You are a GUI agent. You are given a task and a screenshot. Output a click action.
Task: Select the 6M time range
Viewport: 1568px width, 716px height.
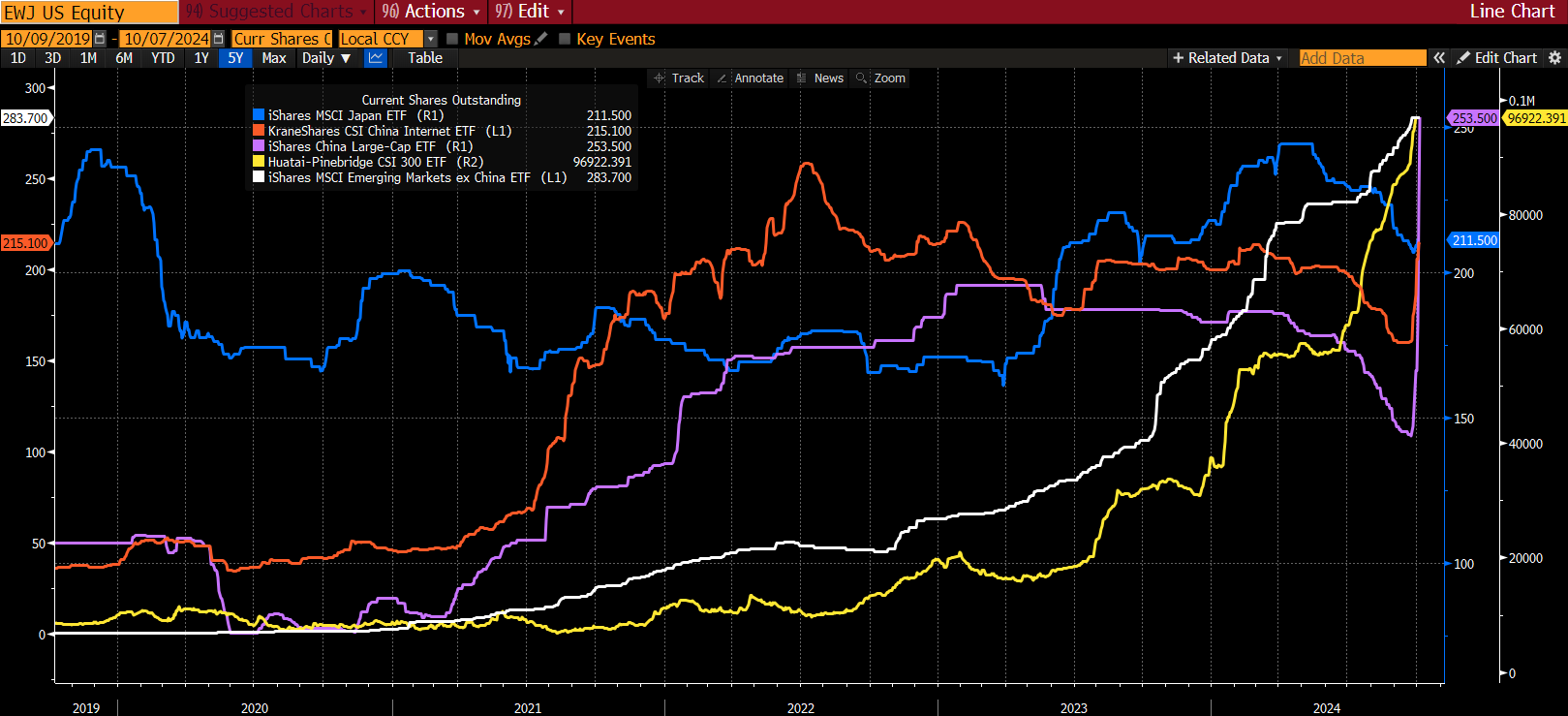(x=124, y=58)
